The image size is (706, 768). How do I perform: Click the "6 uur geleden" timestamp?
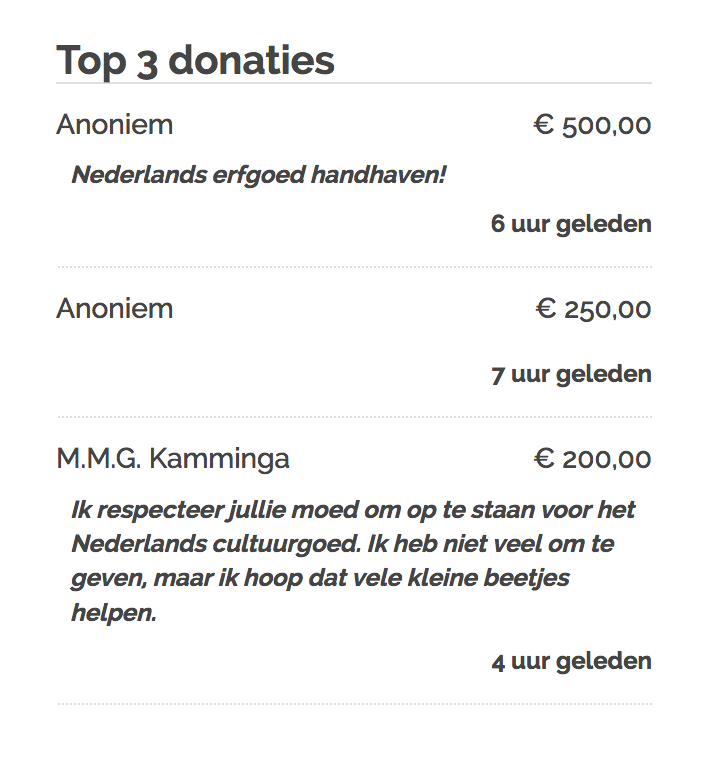tap(571, 224)
